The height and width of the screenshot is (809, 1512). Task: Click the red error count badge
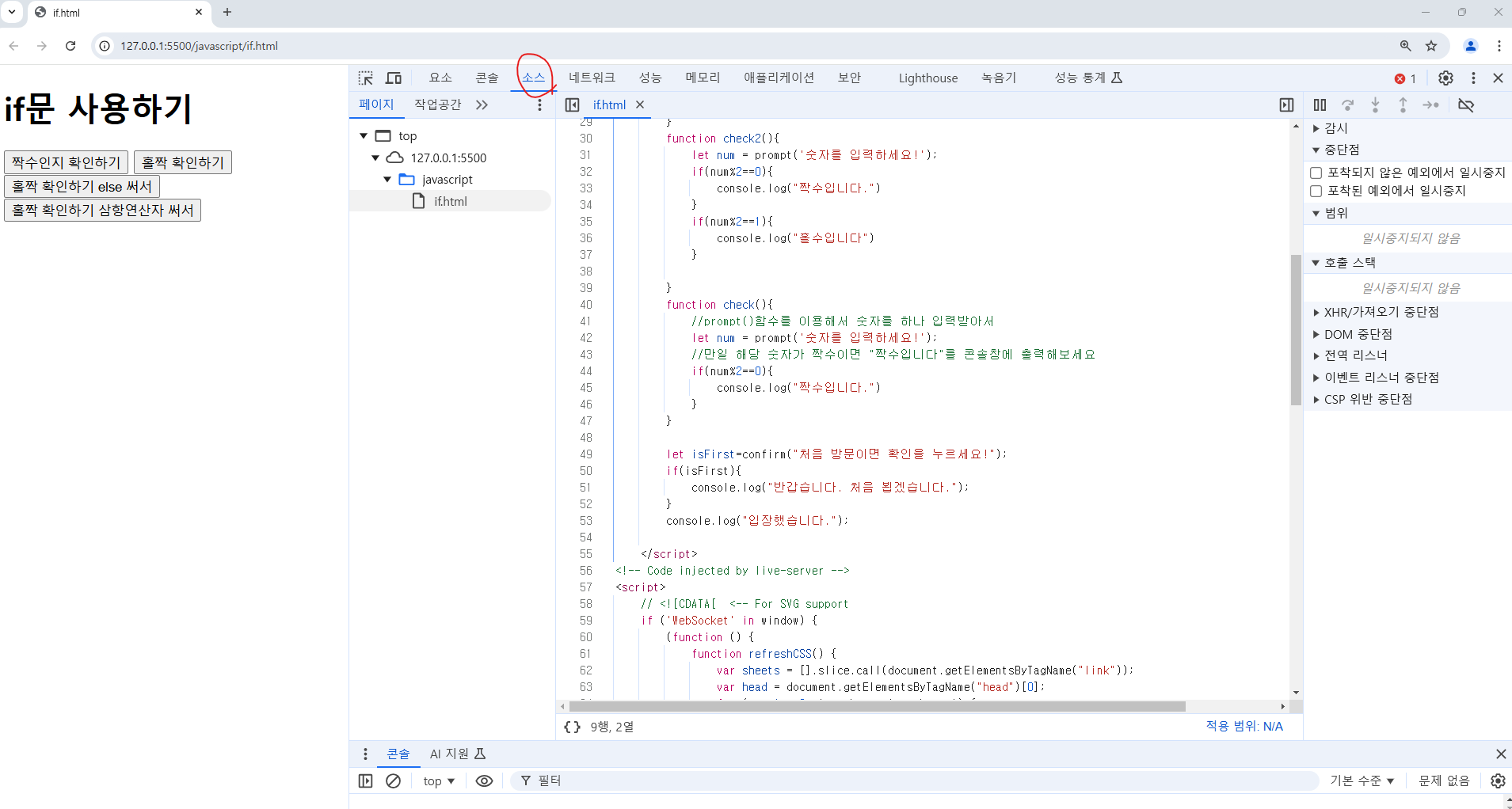pos(1405,78)
